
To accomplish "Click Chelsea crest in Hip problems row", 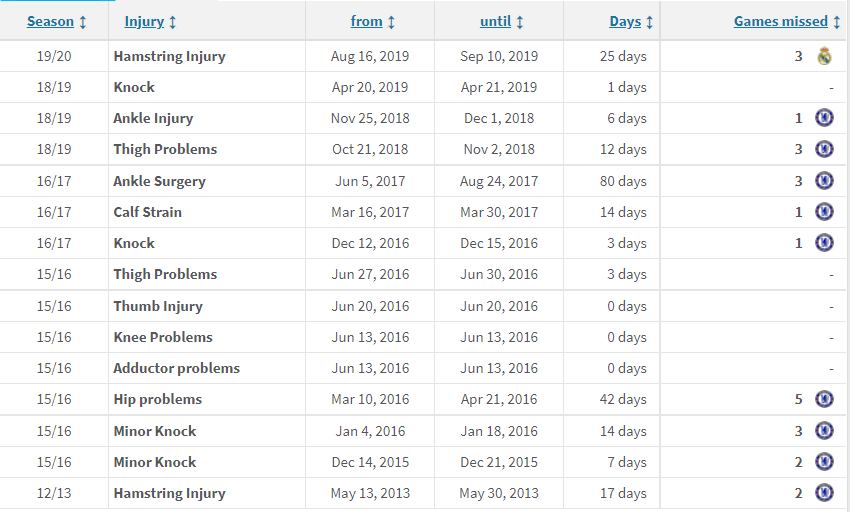I will [x=824, y=399].
